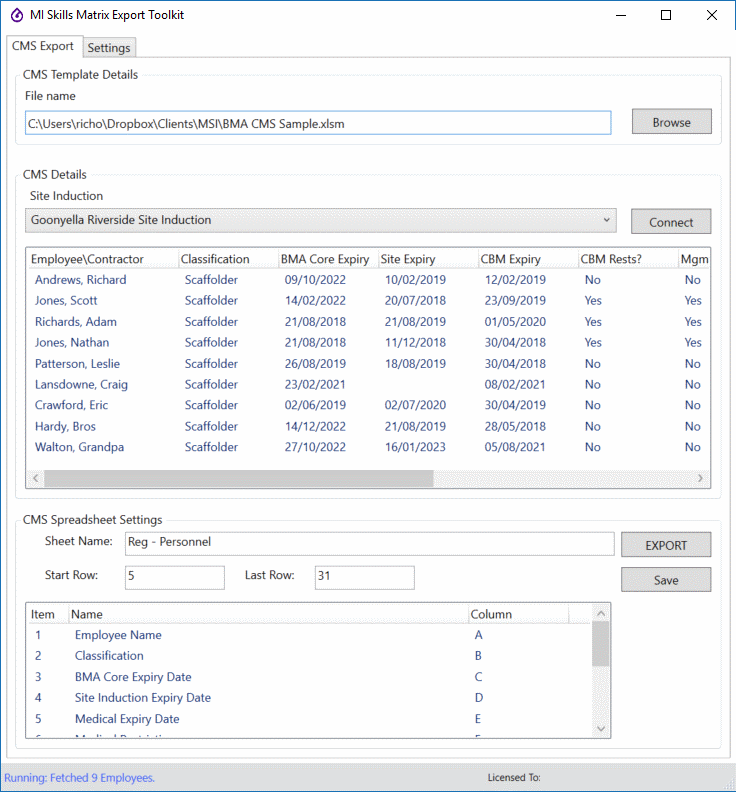Screen dimensions: 736x792
Task: Select the Richards, Adam row
Action: pyautogui.click(x=368, y=322)
